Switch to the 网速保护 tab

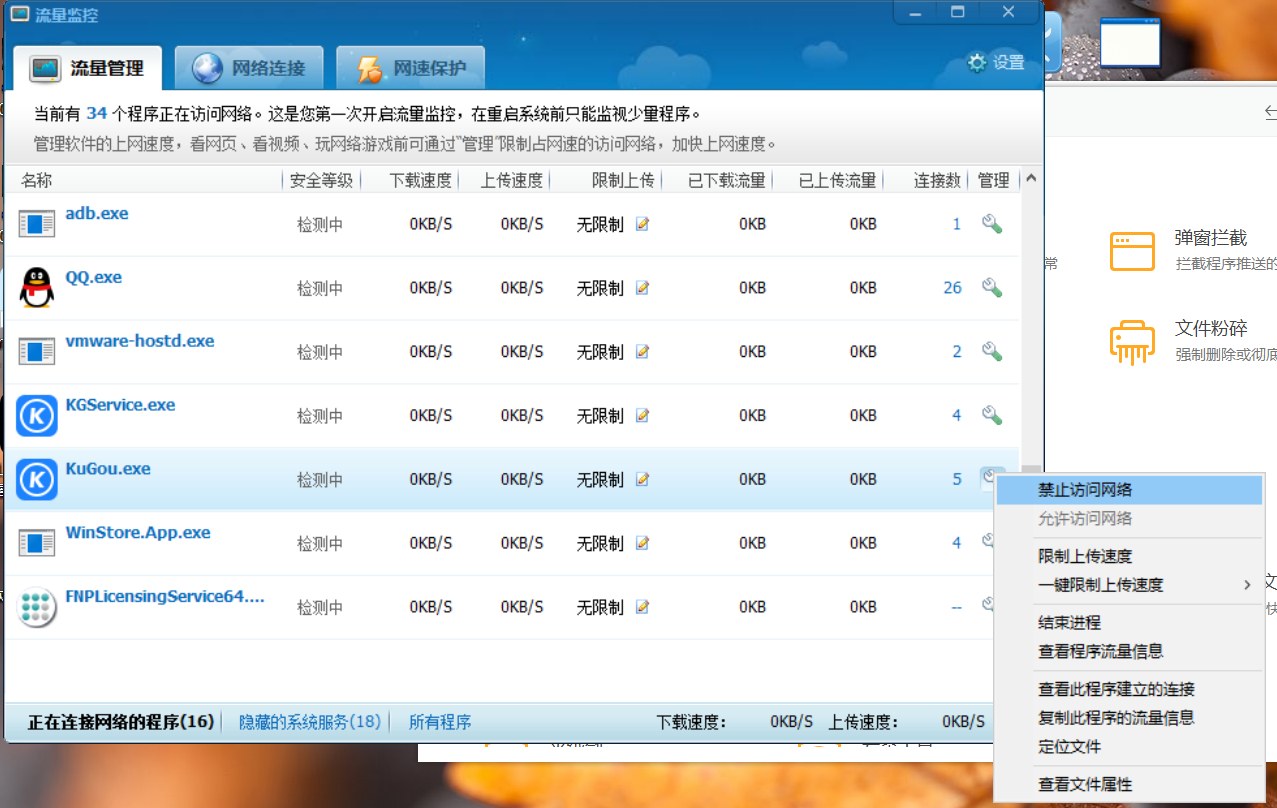(410, 69)
